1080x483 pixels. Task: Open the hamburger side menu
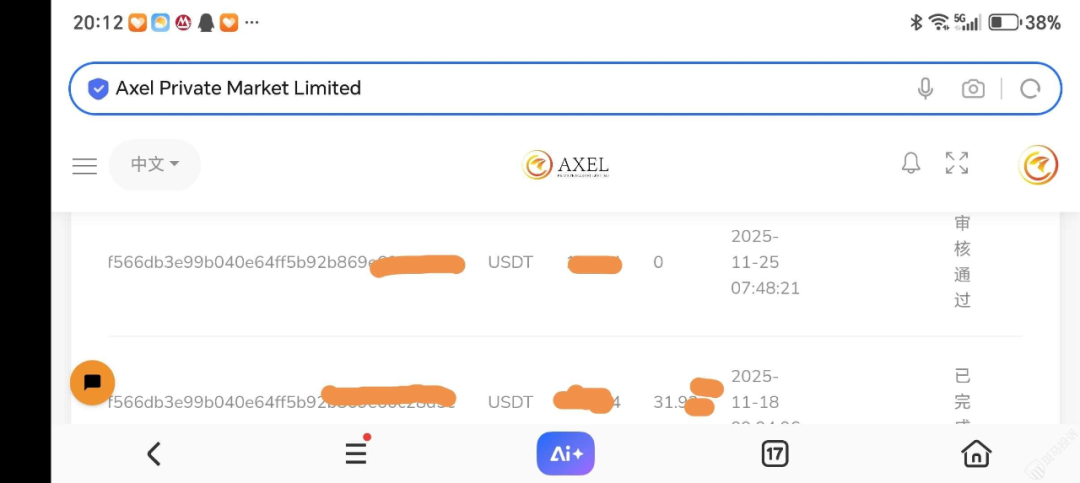coord(85,166)
